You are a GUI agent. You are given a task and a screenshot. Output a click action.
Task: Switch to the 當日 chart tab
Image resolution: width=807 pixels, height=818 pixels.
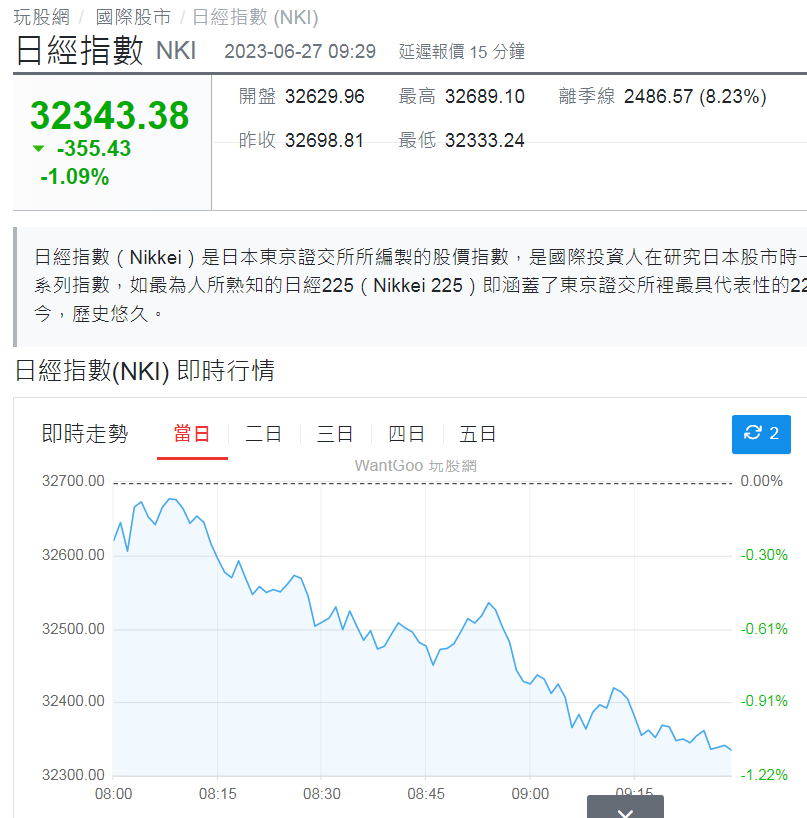click(x=192, y=434)
